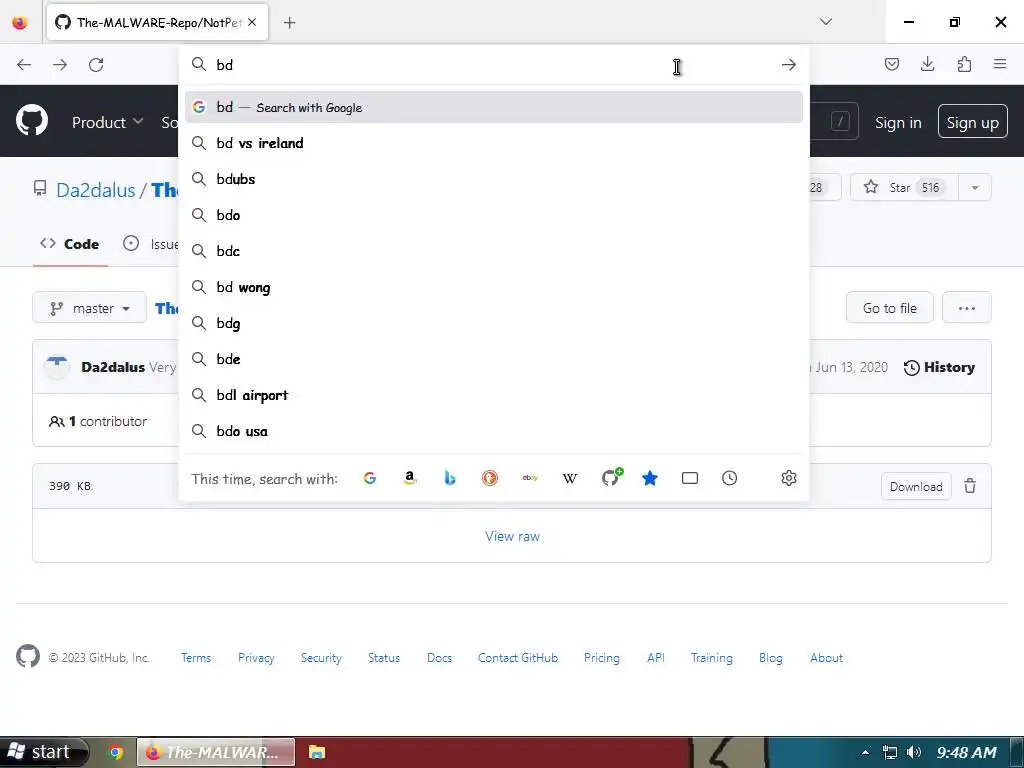Open the three-dot more options menu
1024x768 pixels.
[967, 308]
